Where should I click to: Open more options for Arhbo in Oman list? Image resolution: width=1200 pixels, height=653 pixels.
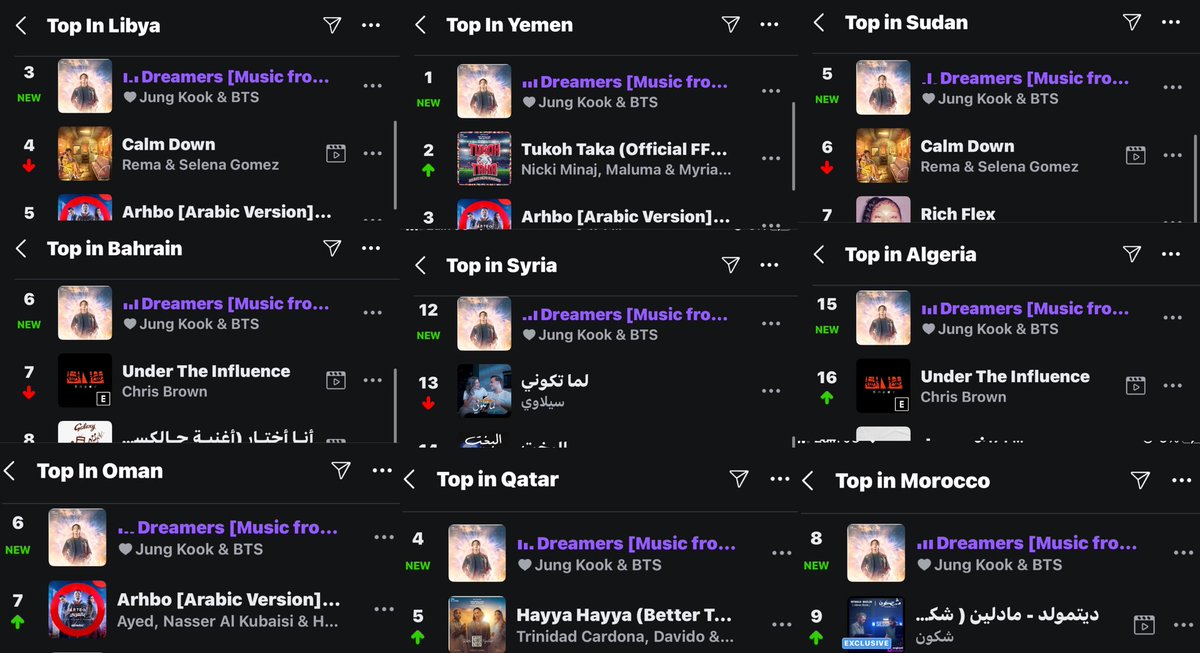[383, 608]
